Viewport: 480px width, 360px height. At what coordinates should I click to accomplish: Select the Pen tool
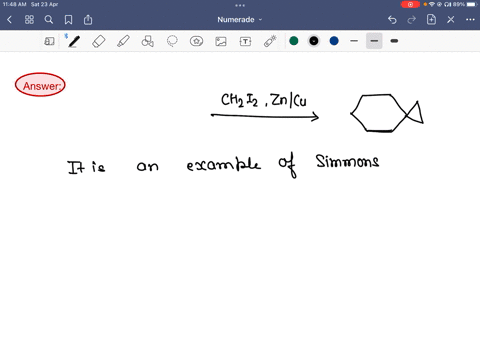[74, 41]
